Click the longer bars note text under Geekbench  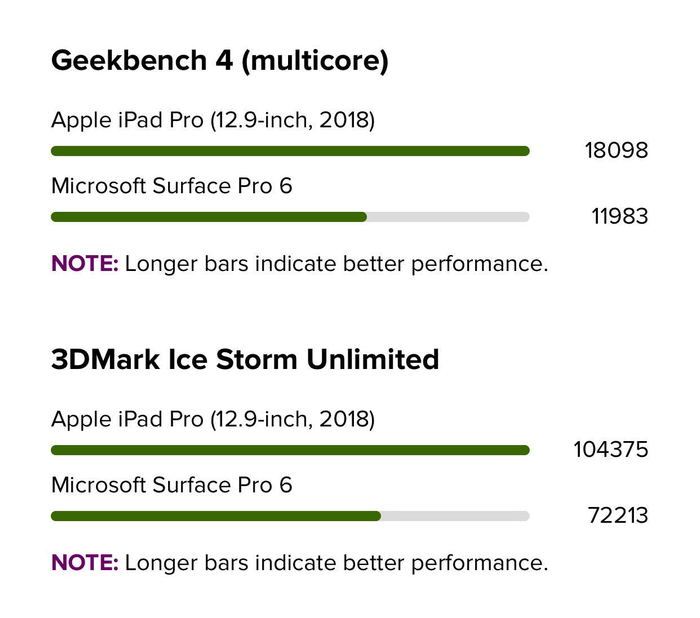coord(336,264)
